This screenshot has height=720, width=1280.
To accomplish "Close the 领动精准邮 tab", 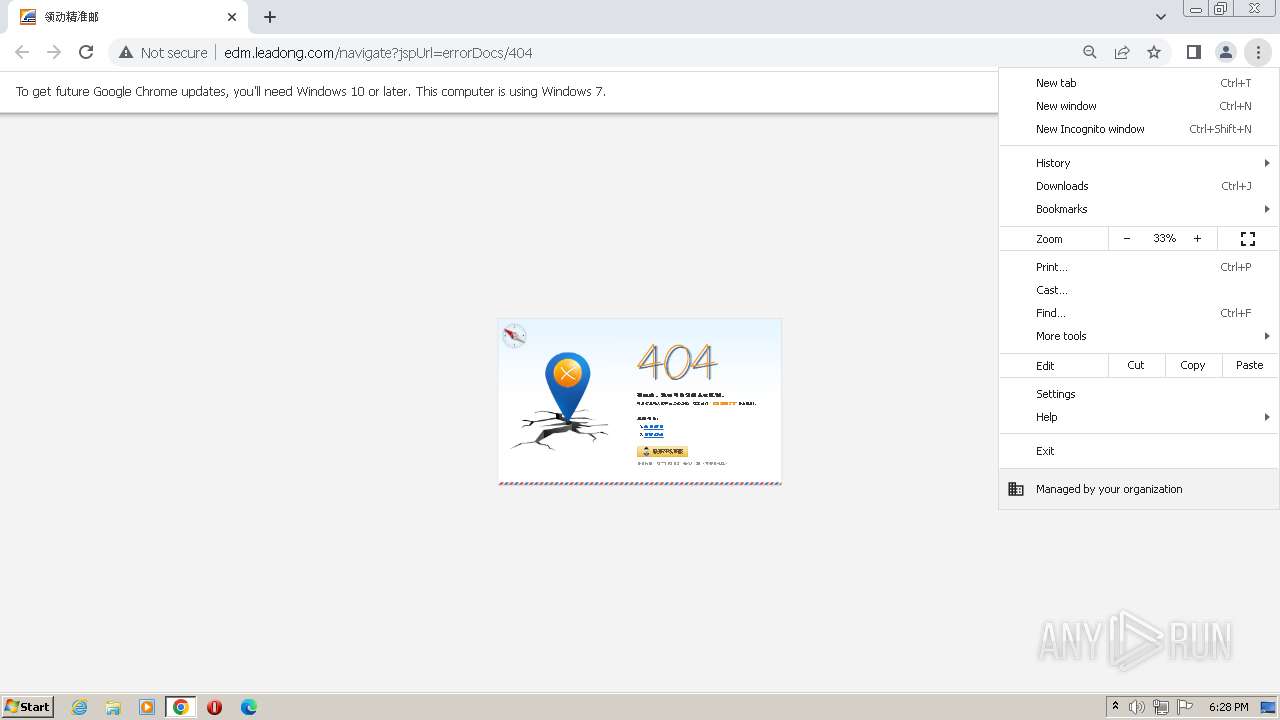I will coord(232,17).
